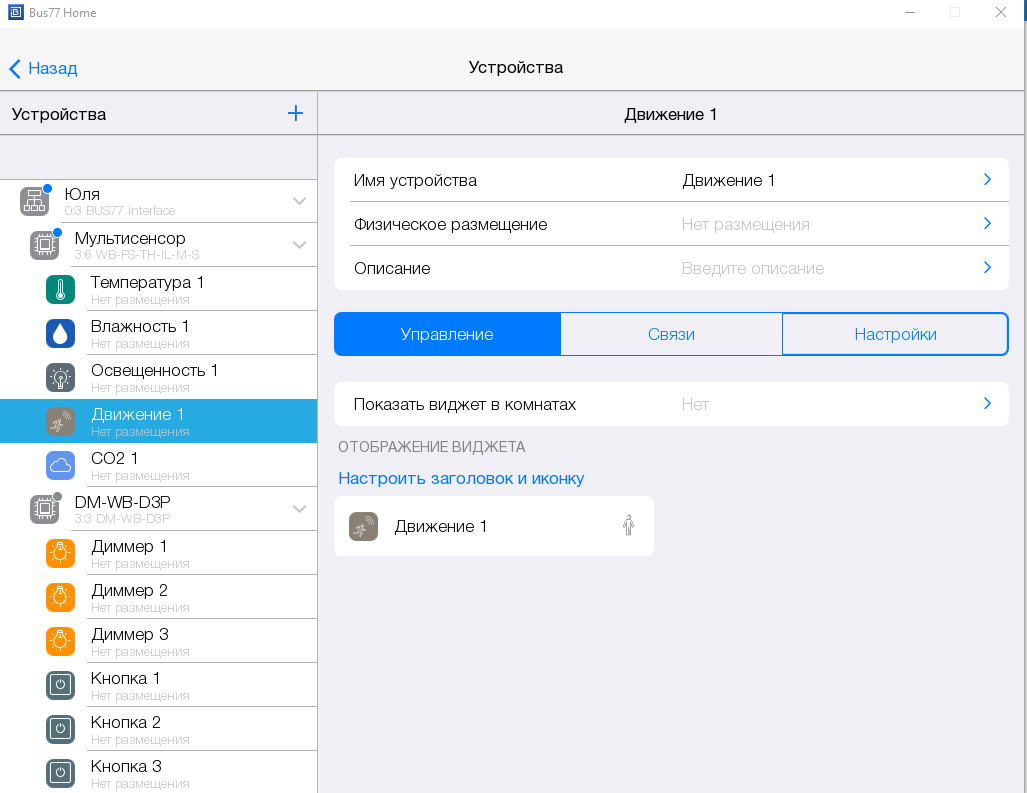
Task: Click the Влажность 1 water drop icon
Action: [61, 334]
